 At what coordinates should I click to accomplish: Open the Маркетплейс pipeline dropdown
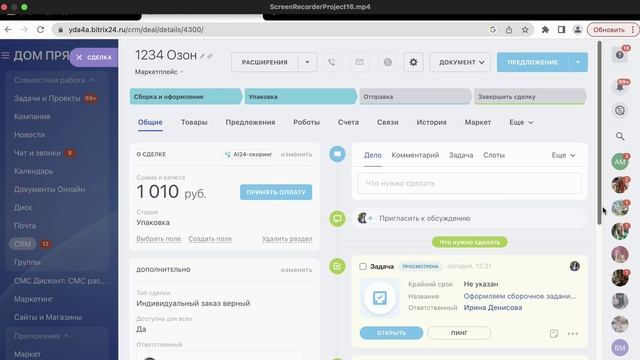point(159,72)
